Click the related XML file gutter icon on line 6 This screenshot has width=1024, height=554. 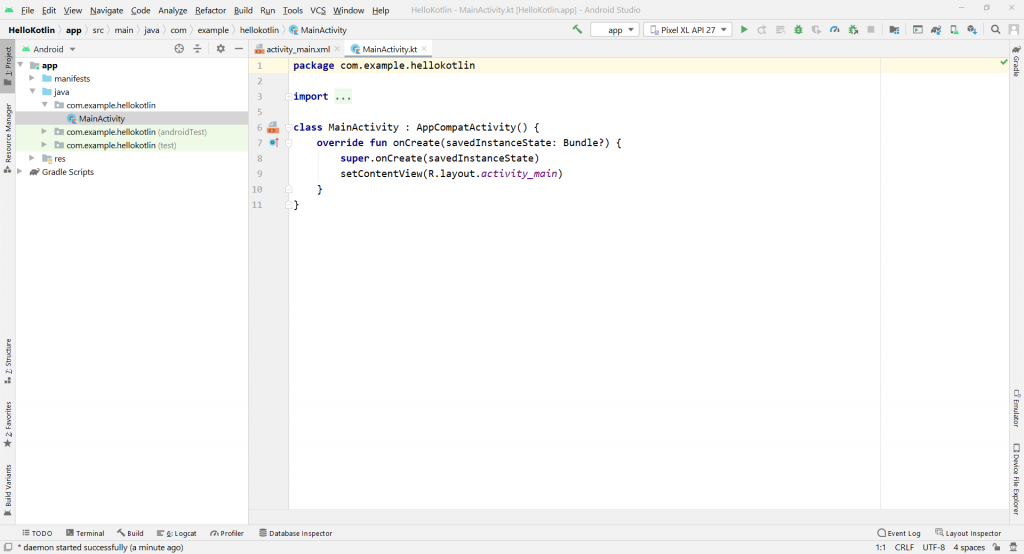(272, 128)
